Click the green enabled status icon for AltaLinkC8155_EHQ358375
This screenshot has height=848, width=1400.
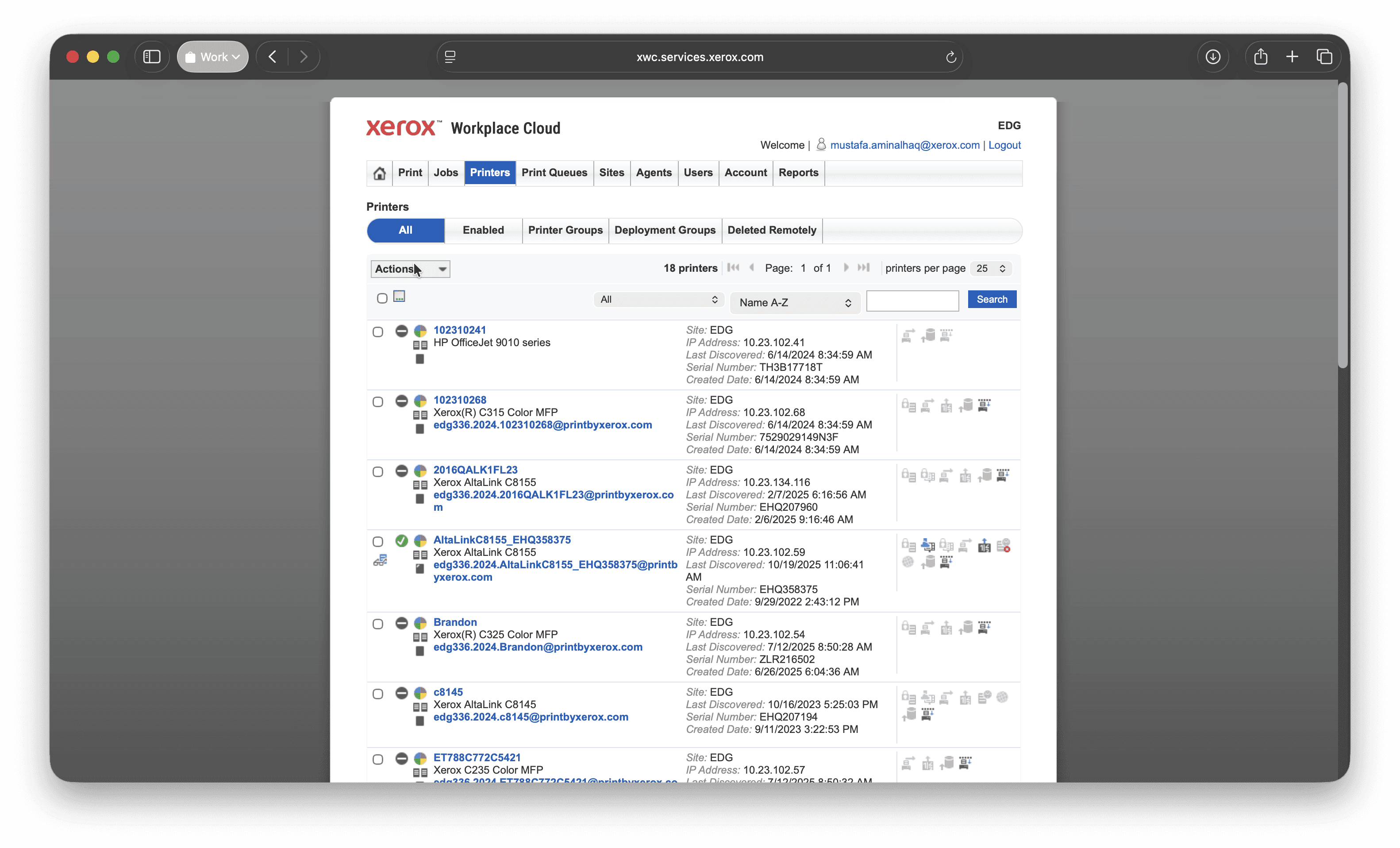pos(401,540)
